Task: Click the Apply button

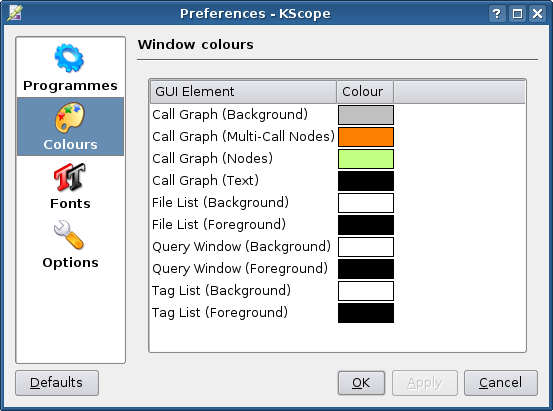Action: coord(425,383)
